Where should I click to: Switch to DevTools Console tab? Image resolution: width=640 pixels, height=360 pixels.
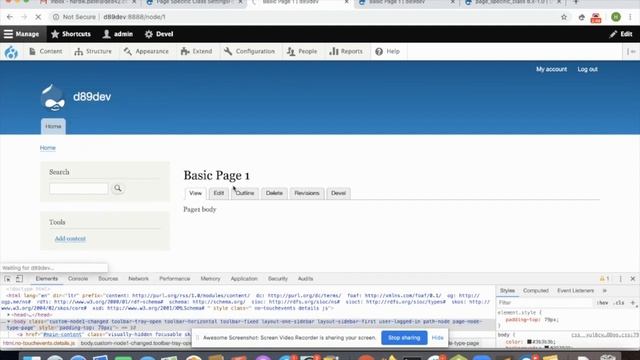tap(78, 279)
